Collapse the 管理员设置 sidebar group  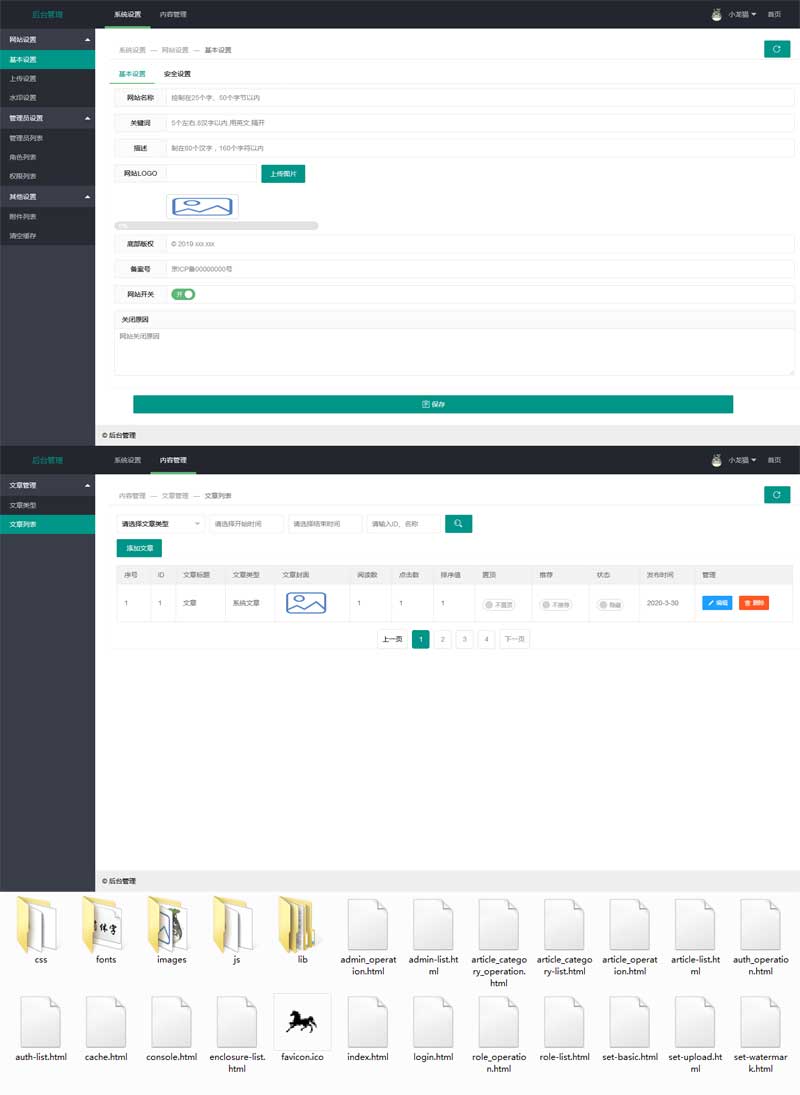pyautogui.click(x=47, y=118)
